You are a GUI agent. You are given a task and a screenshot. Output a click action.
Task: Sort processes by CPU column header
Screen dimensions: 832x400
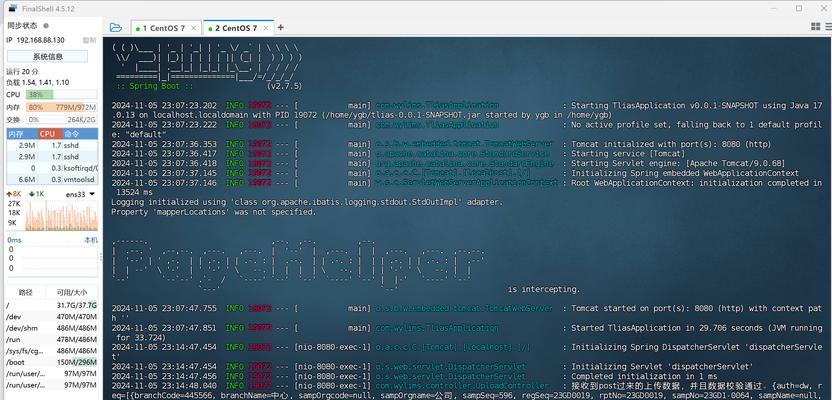[50, 134]
